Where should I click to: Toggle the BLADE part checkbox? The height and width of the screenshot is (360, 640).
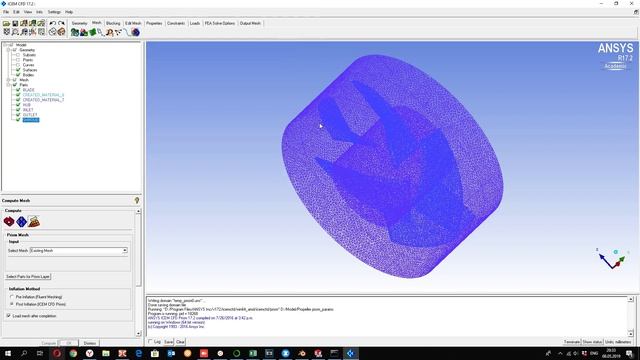18,90
